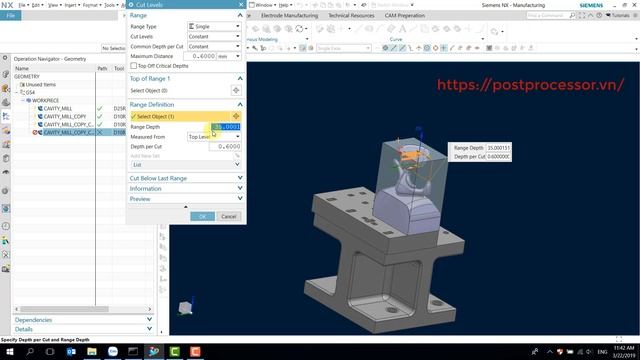Image resolution: width=640 pixels, height=360 pixels.
Task: Open Windows Start menu
Action: (9, 351)
